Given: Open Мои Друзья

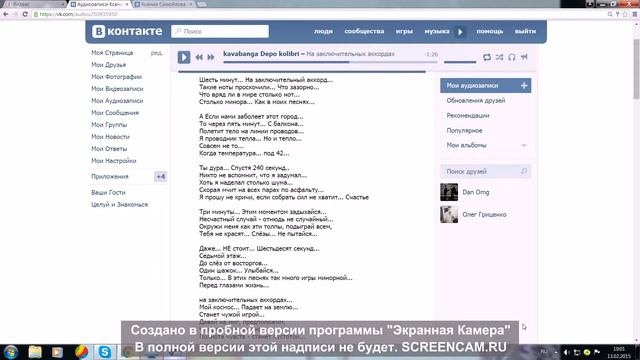Looking at the screenshot, I should pos(109,65).
